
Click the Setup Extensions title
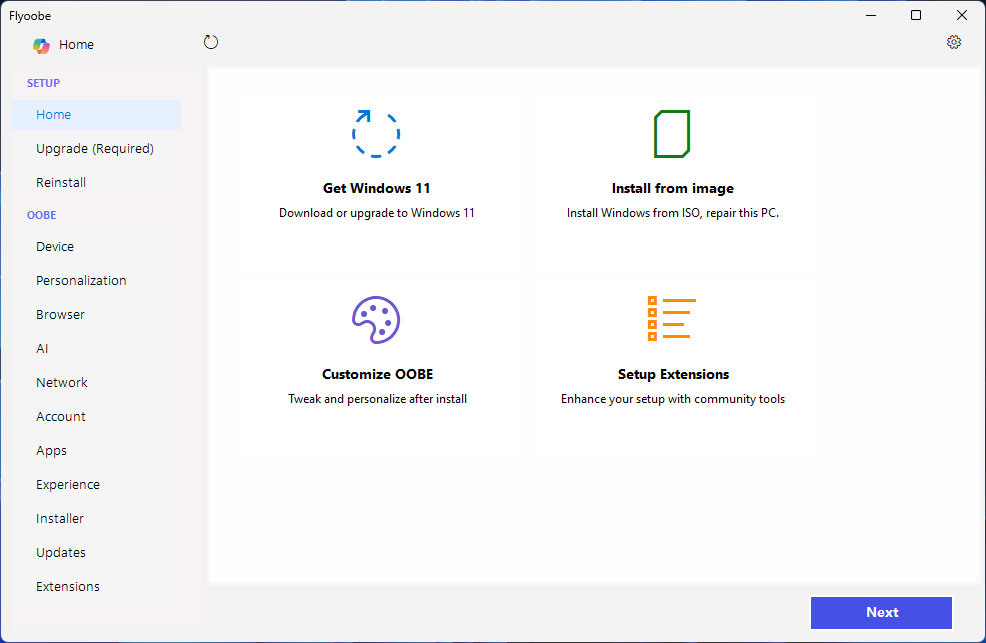pyautogui.click(x=673, y=374)
